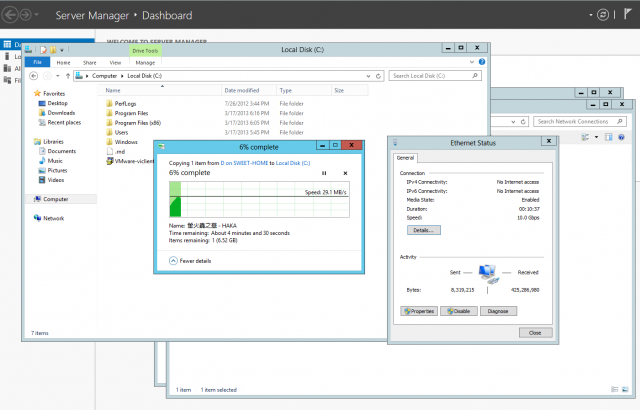The height and width of the screenshot is (410, 640).
Task: Sort by the Name column header
Action: [x=159, y=90]
